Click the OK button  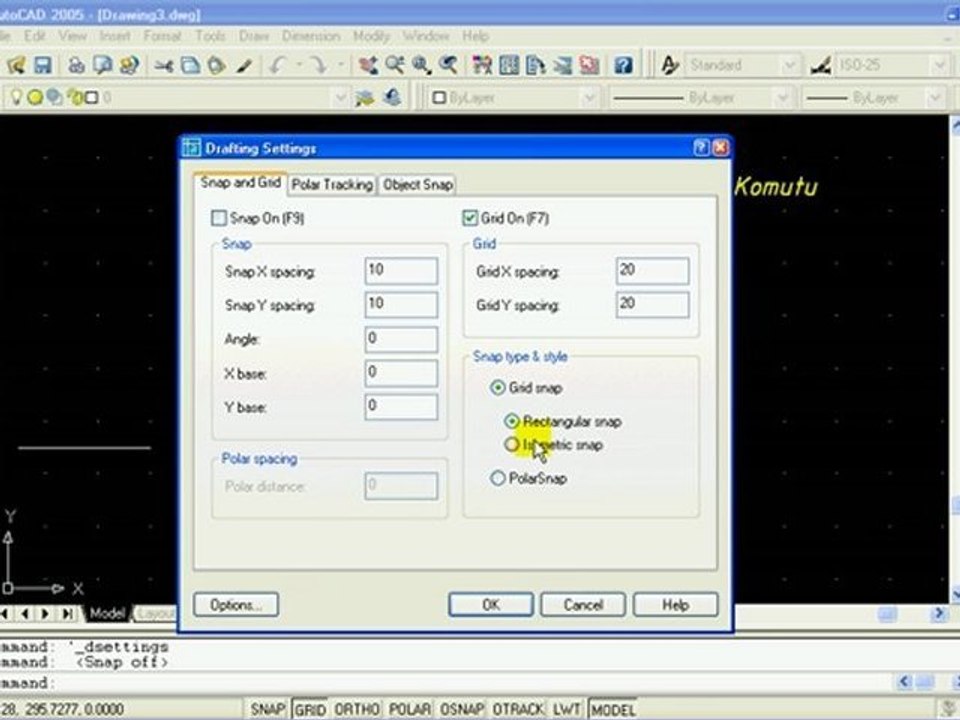coord(490,605)
